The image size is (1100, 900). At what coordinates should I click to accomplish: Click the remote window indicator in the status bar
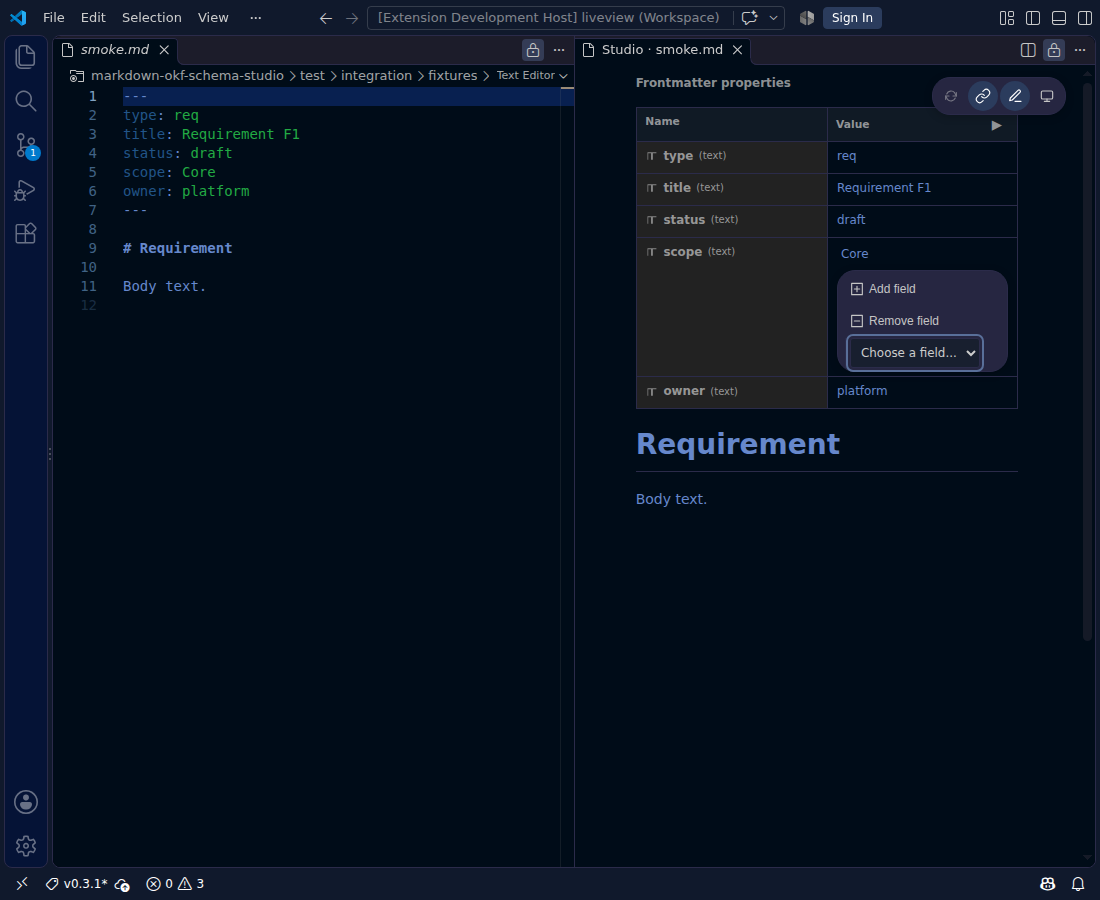click(x=22, y=883)
